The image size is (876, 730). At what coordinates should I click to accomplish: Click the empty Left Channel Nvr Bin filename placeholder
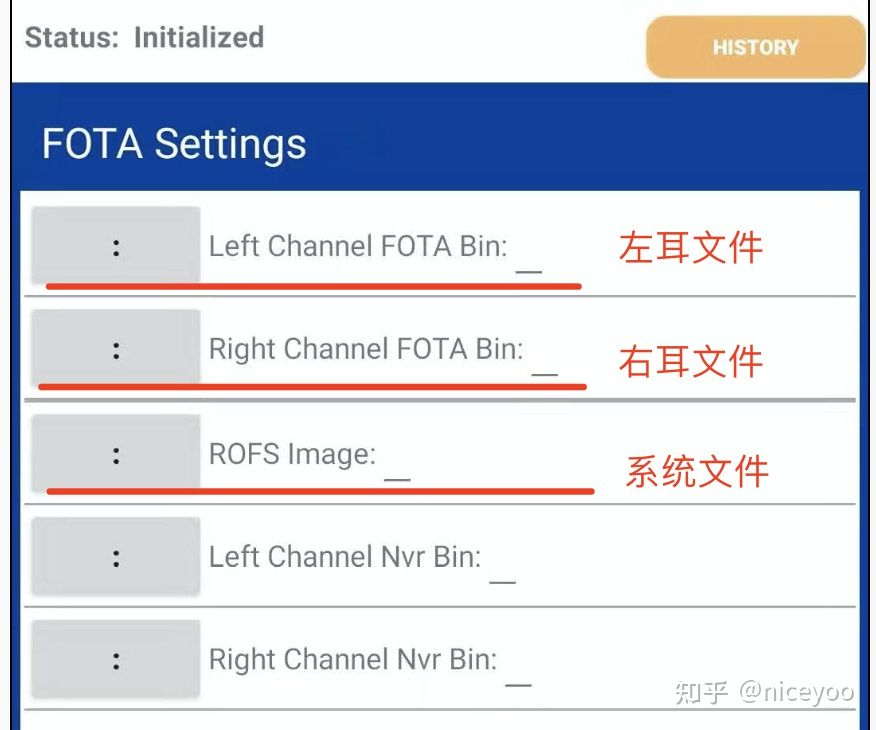coord(502,579)
